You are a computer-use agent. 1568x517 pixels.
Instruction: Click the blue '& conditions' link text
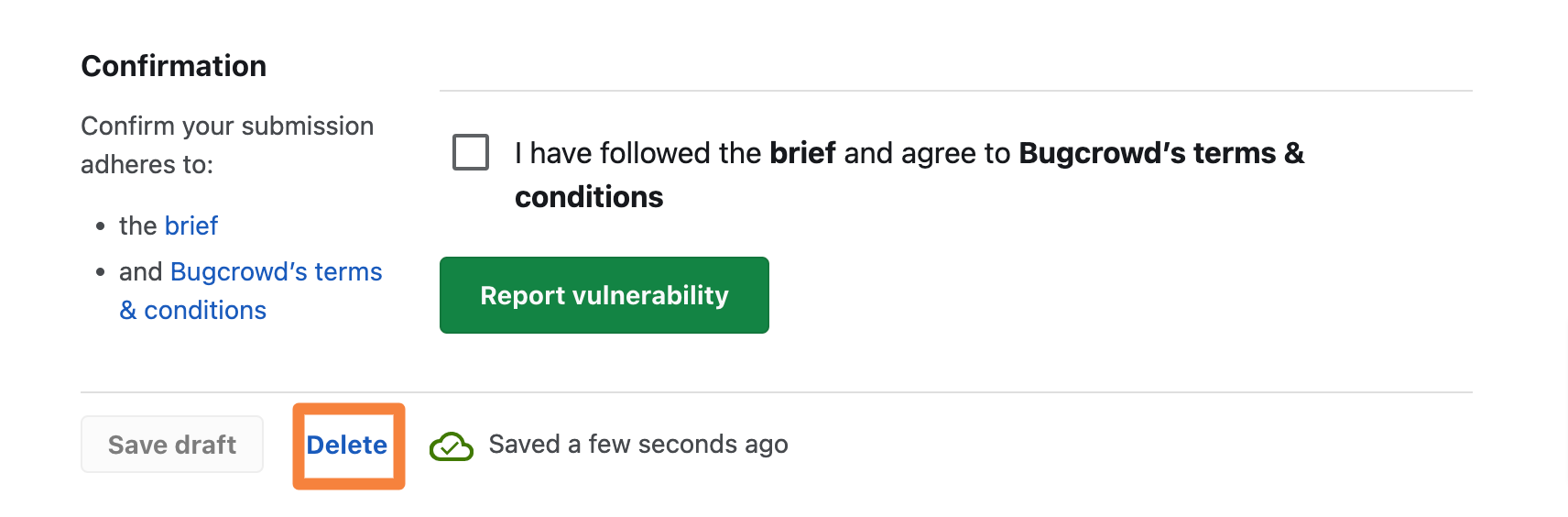[193, 310]
